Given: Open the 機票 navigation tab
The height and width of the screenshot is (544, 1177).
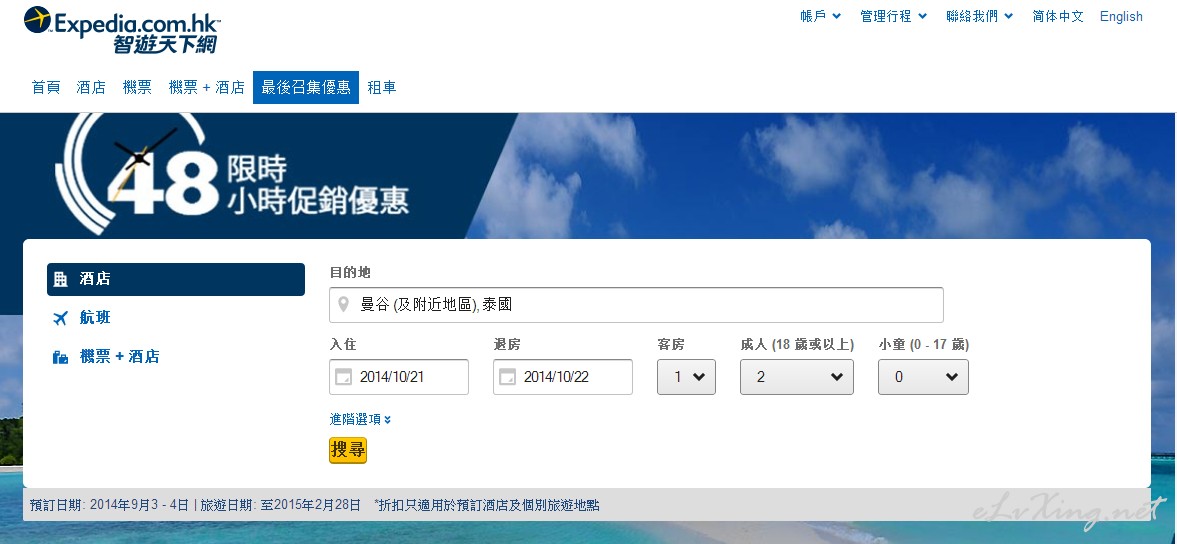Looking at the screenshot, I should [x=137, y=87].
